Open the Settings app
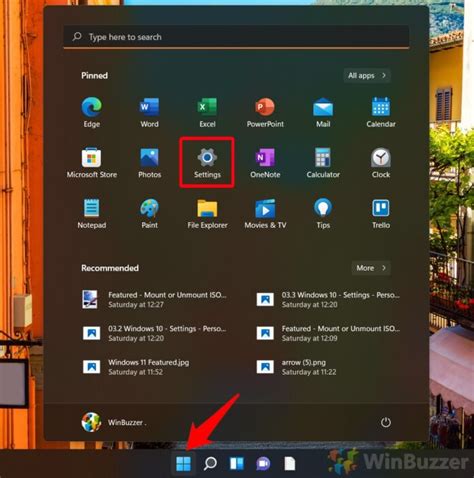The width and height of the screenshot is (474, 478). pos(207,163)
